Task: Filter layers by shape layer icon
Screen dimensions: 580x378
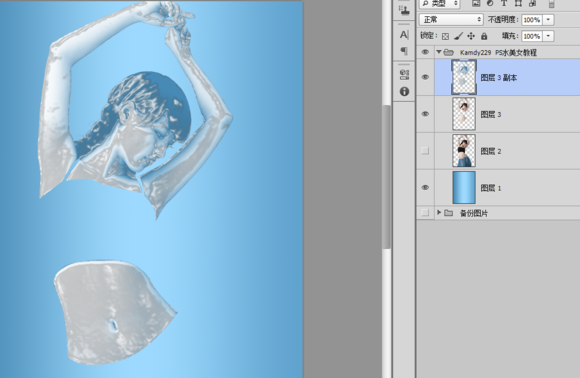Action: coord(518,3)
